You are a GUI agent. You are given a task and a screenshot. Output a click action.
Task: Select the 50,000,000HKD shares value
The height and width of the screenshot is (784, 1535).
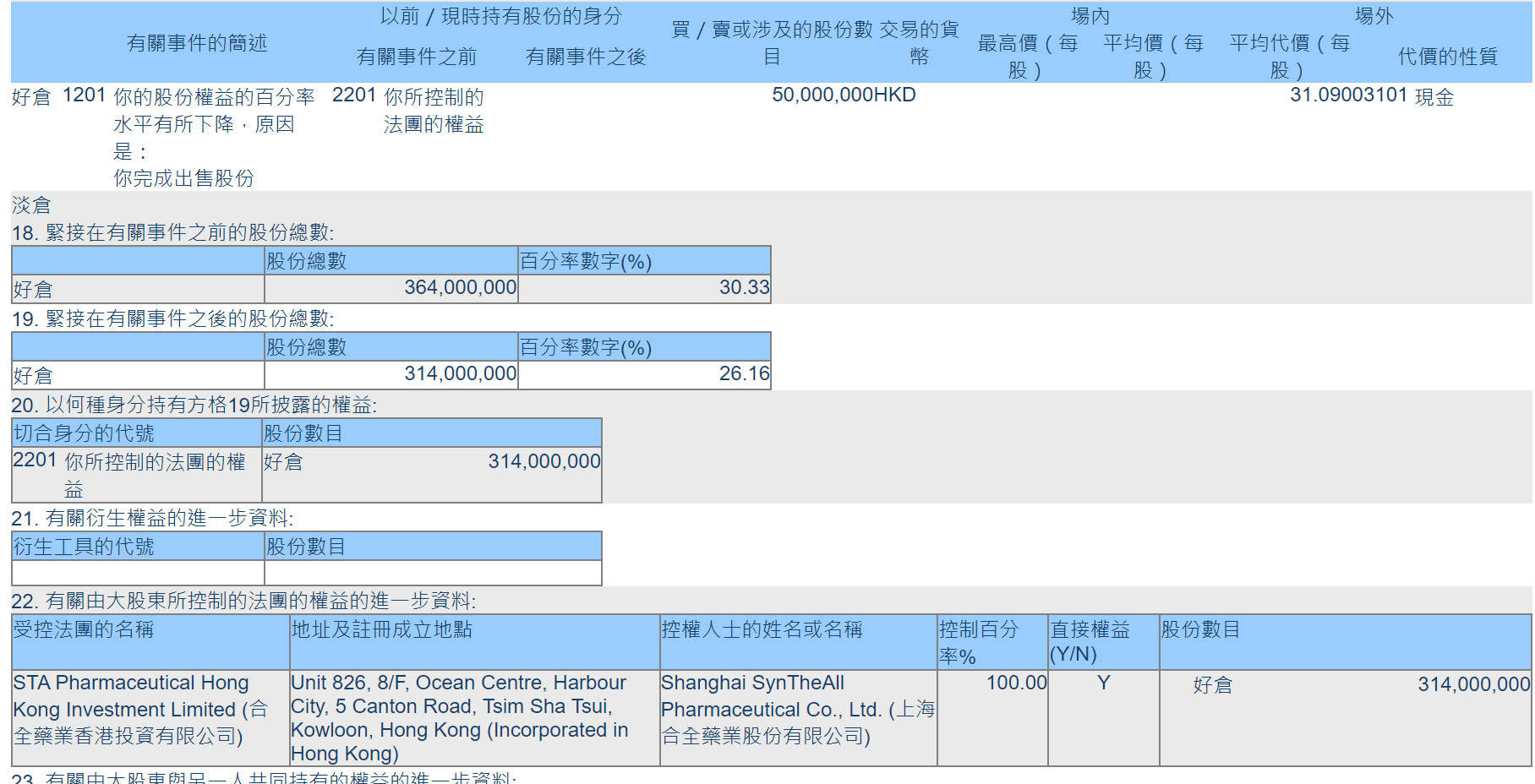(x=843, y=95)
